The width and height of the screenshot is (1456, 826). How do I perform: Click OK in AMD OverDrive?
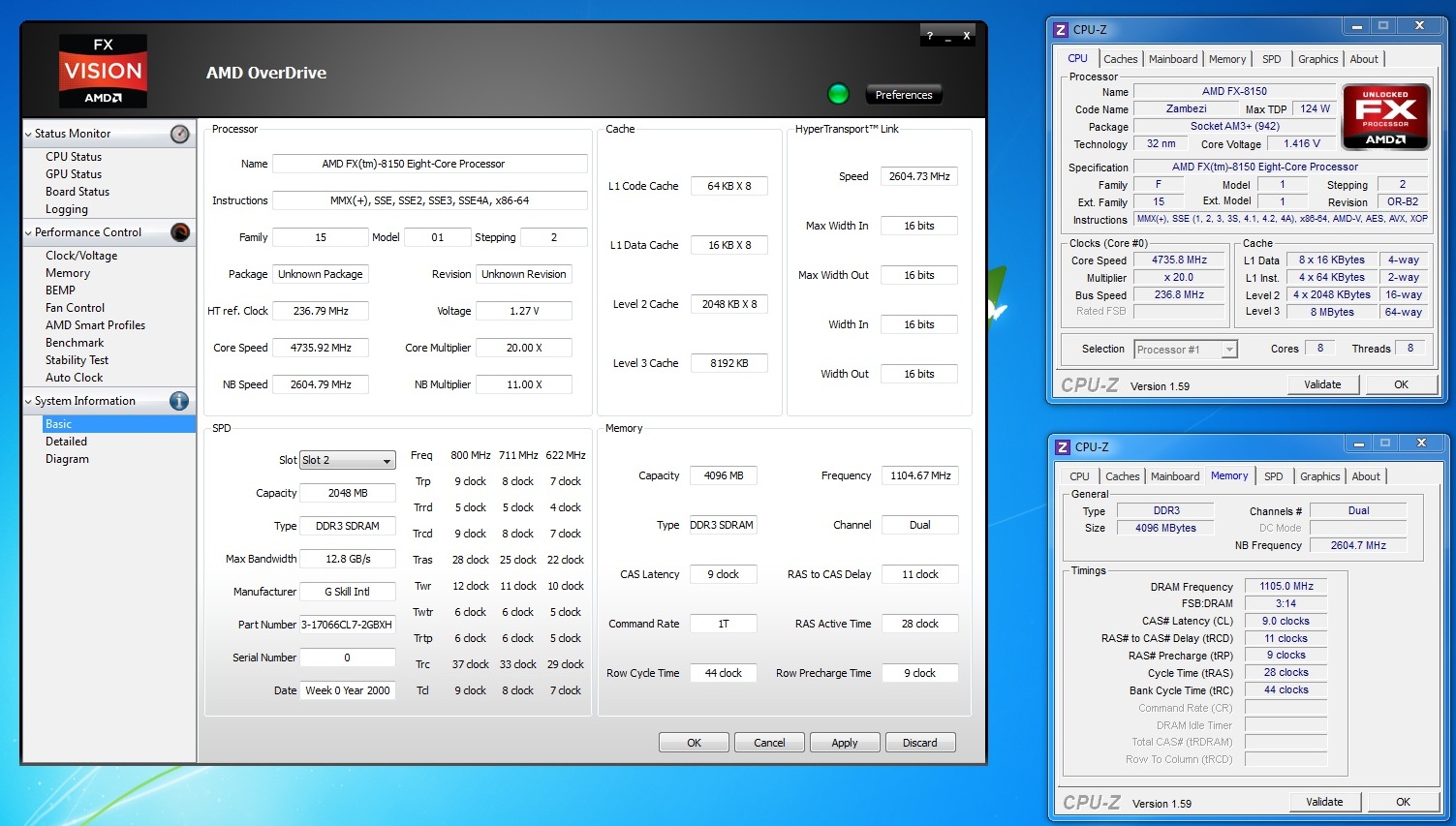click(694, 743)
